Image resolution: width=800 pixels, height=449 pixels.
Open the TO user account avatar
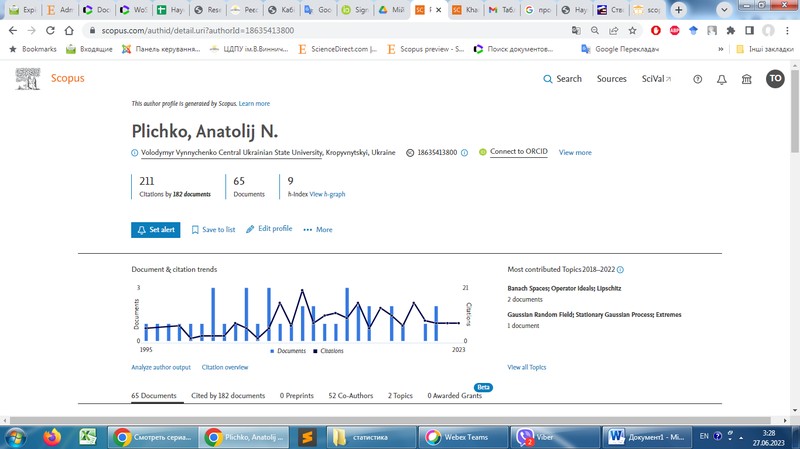(775, 79)
